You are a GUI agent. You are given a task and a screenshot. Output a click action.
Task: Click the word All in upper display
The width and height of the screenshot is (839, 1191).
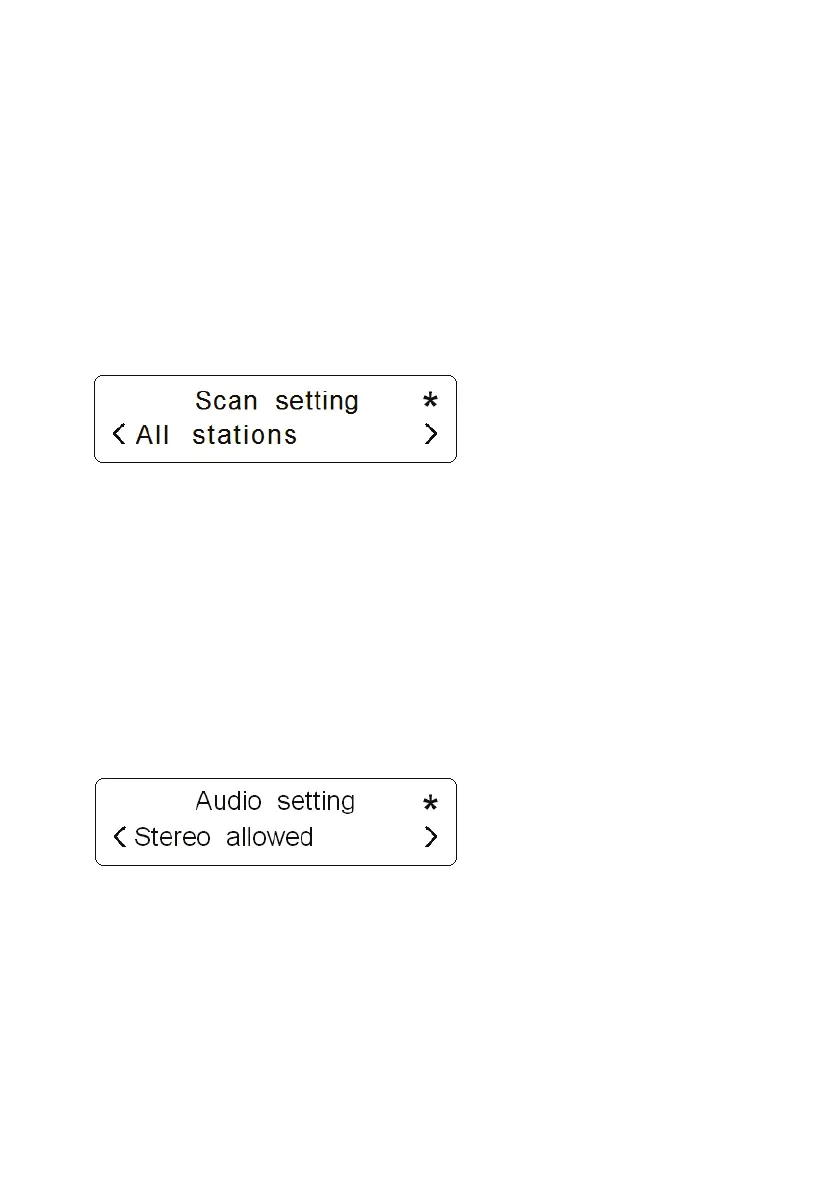[x=152, y=434]
